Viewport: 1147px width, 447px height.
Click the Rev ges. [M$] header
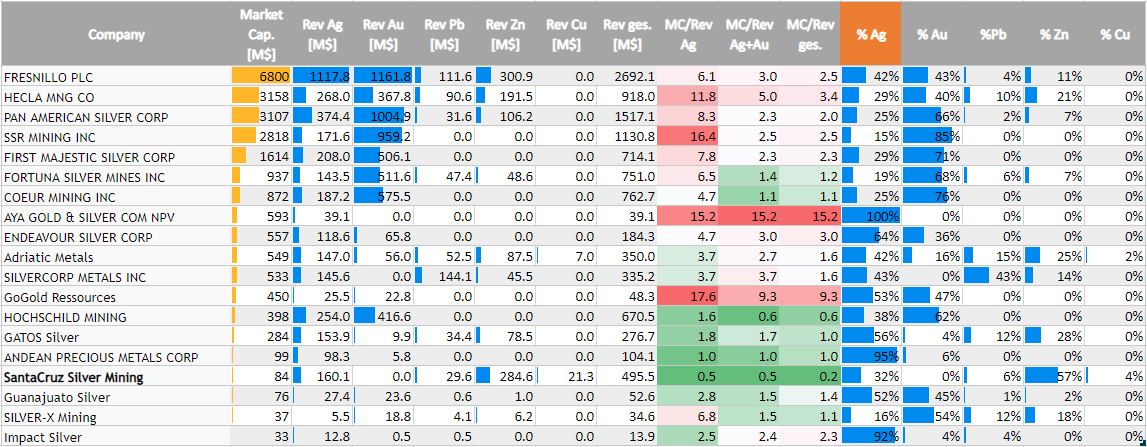tap(627, 34)
